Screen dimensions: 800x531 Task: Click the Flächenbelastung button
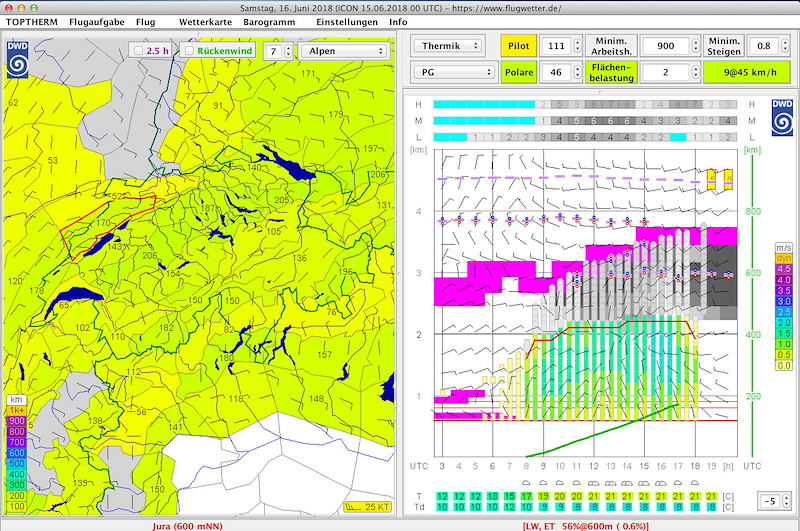coord(611,72)
